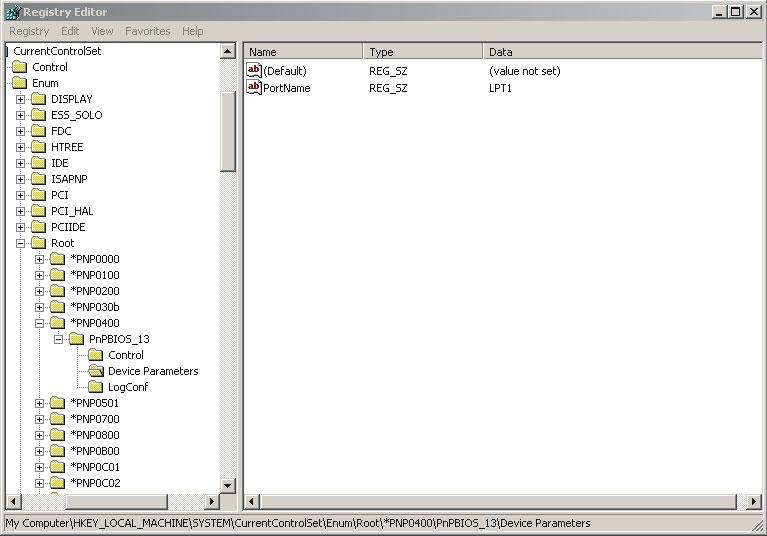Click values pane scroll right arrow
This screenshot has height=536, width=767.
point(754,502)
